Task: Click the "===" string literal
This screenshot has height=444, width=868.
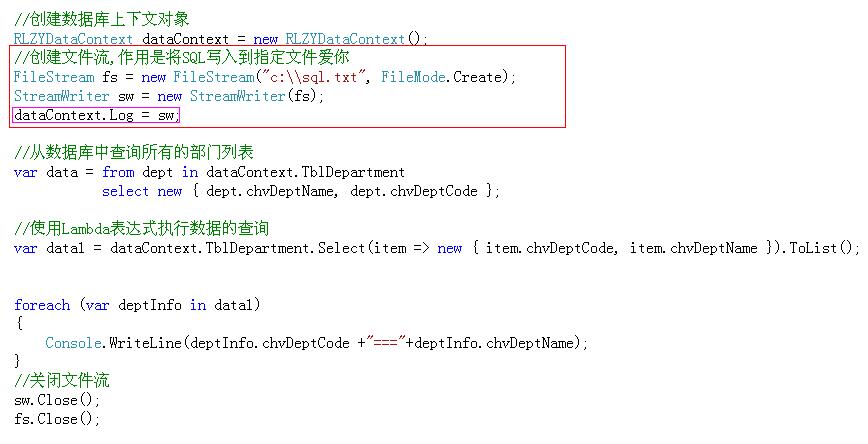Action: [x=386, y=343]
